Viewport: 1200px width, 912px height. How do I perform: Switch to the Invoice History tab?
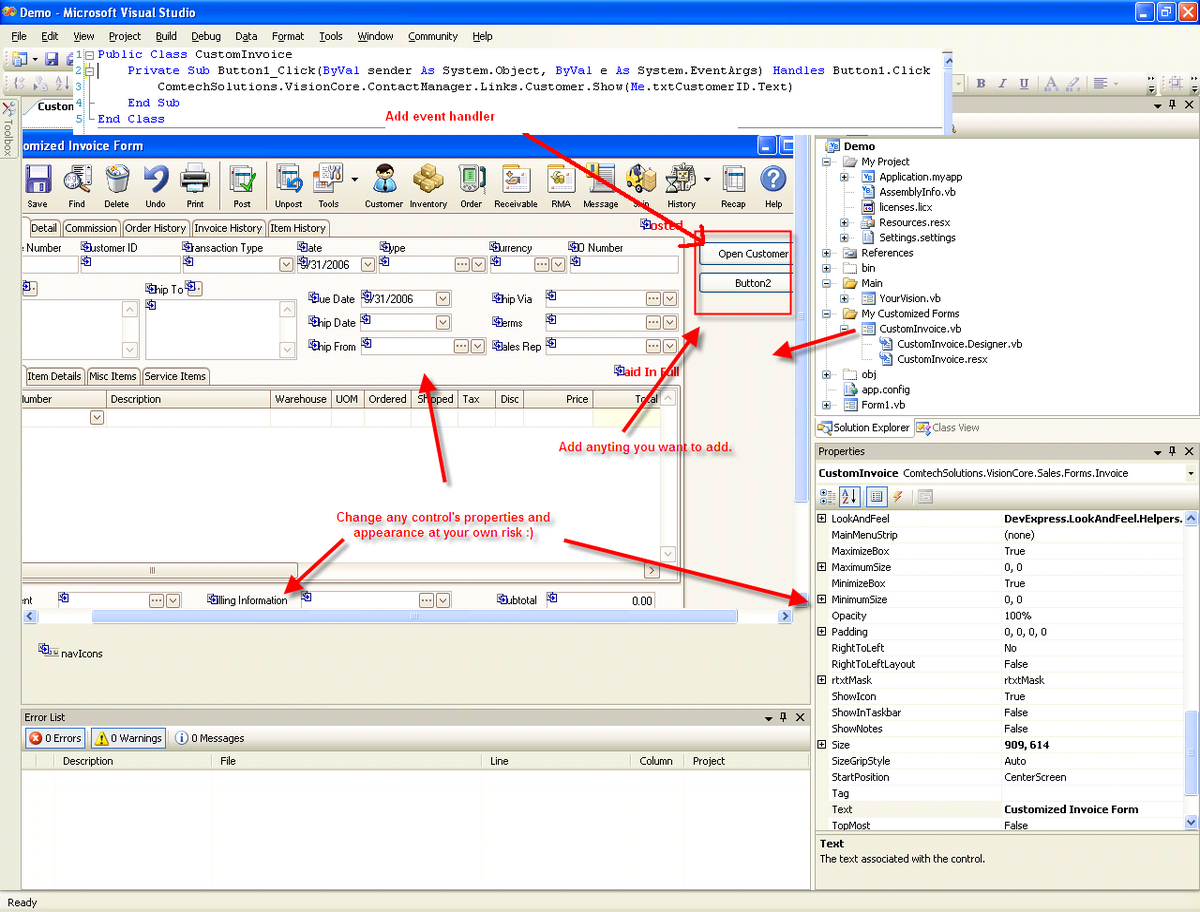229,228
